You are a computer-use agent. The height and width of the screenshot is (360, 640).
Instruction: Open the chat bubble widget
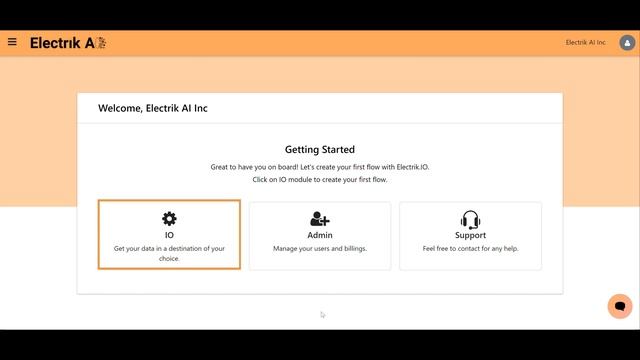tap(620, 306)
